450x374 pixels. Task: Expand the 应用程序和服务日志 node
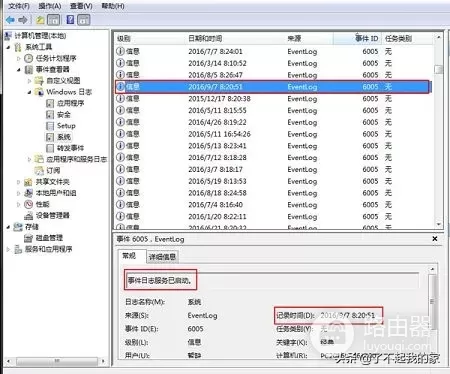point(29,159)
